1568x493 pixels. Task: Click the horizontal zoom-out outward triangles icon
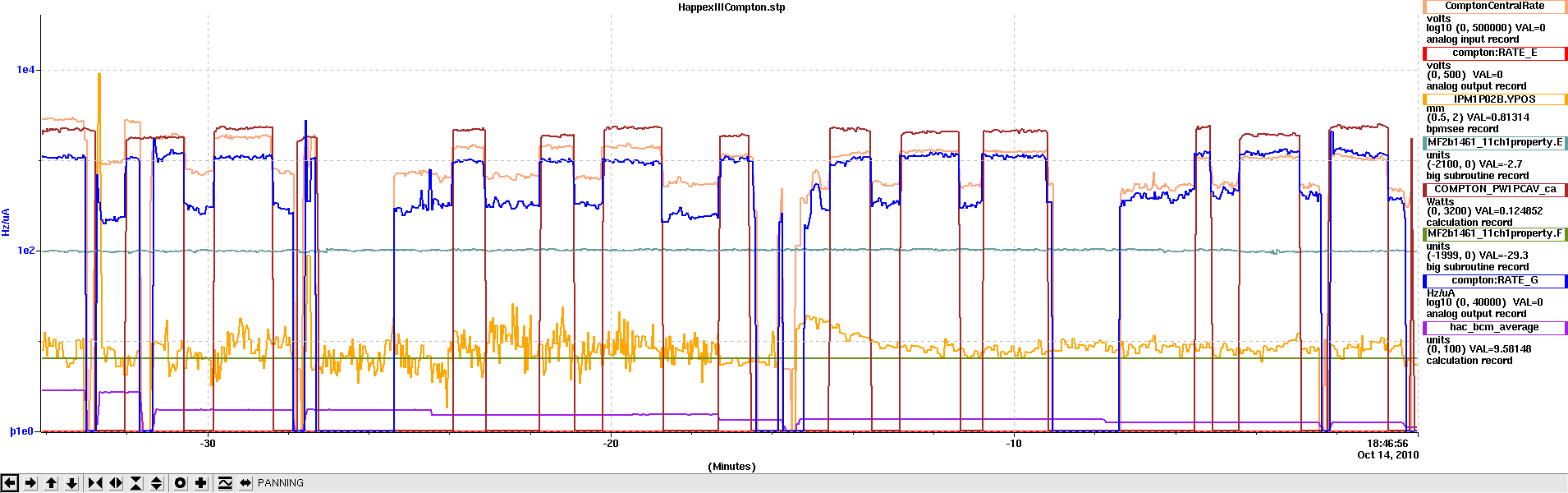116,483
